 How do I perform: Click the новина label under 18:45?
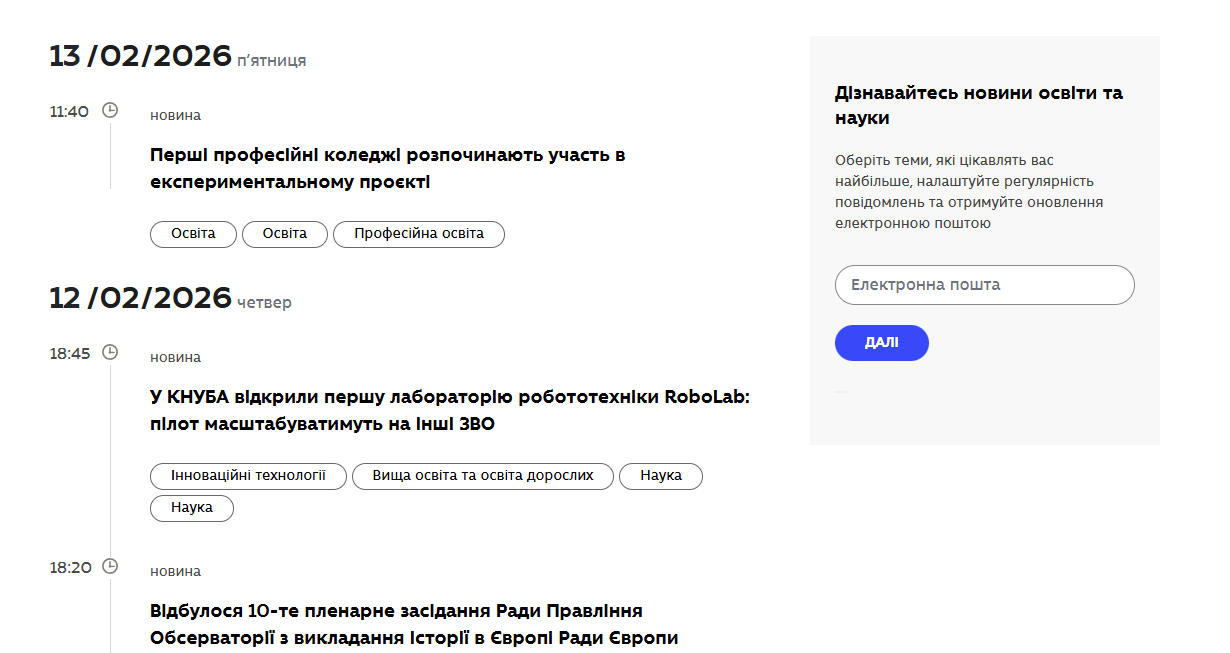[175, 357]
